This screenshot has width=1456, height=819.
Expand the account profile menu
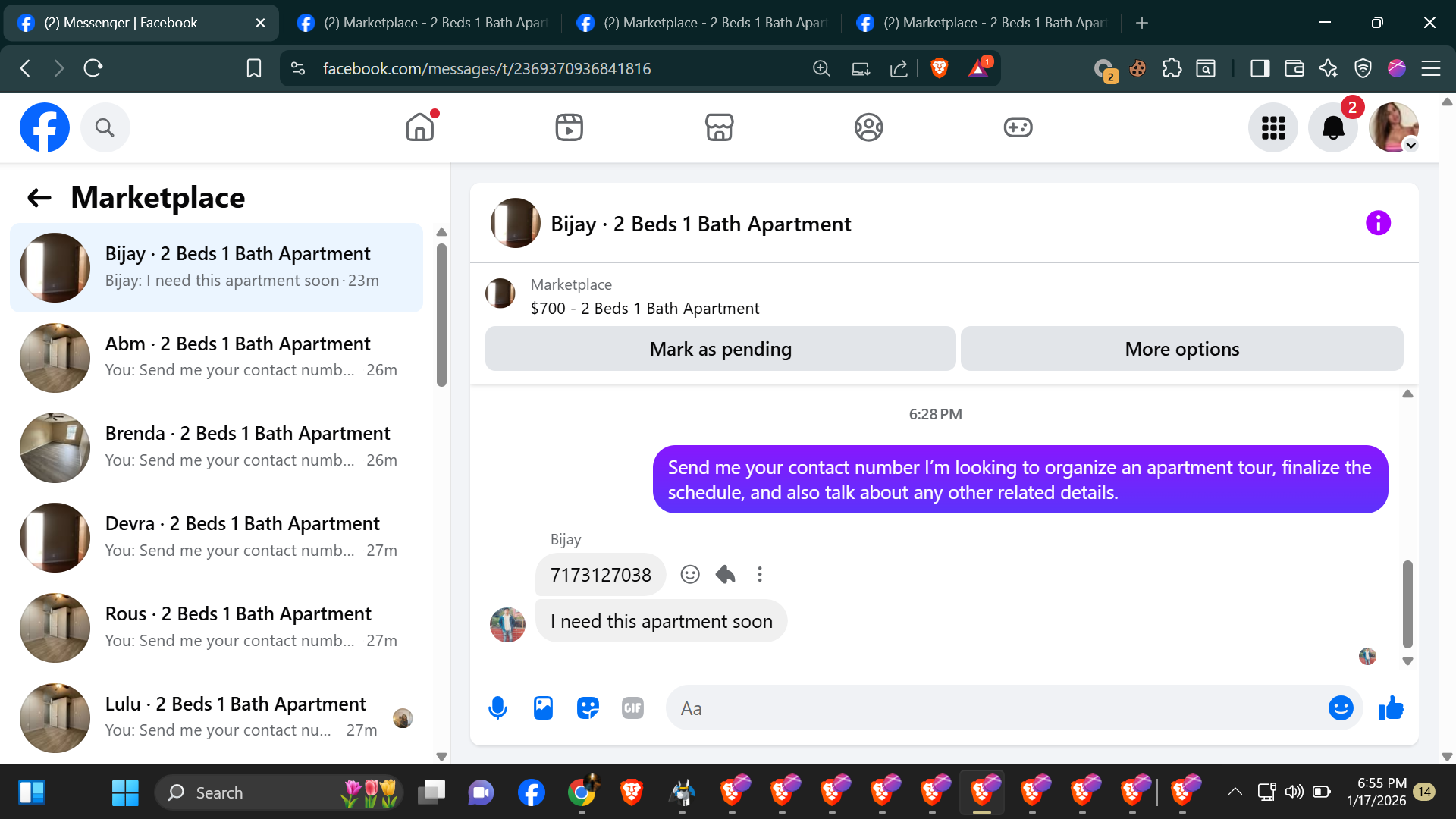[1394, 127]
